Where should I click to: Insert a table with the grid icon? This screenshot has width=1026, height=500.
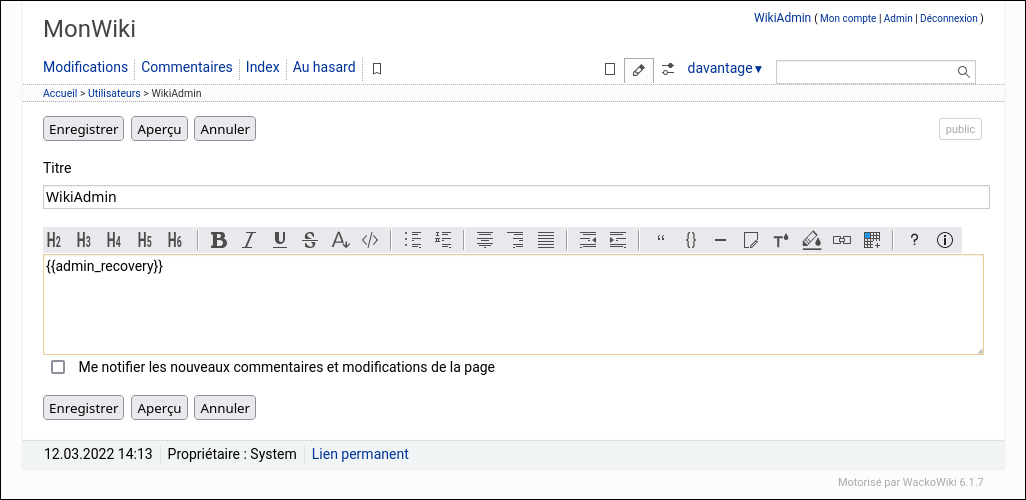872,240
